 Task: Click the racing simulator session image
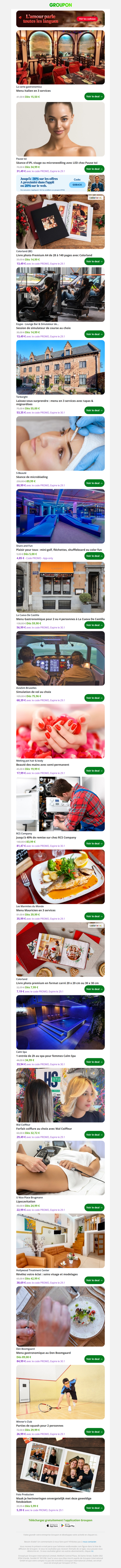tap(60, 295)
